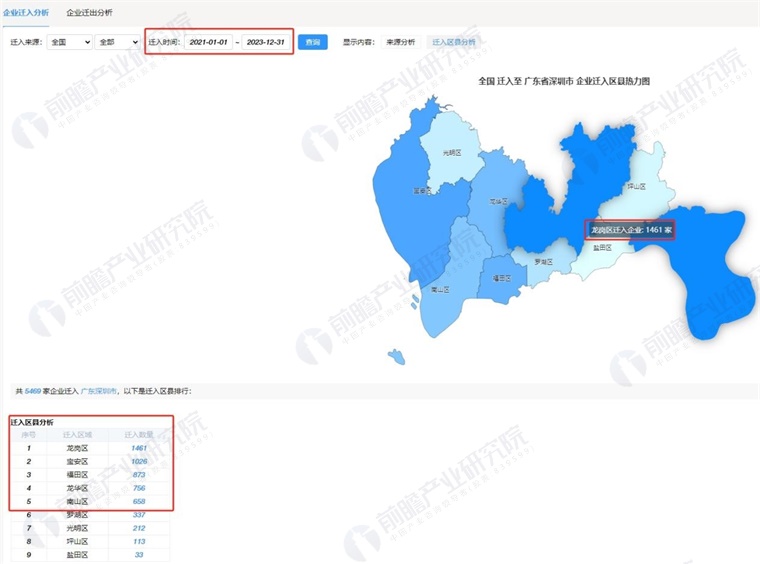Select 福田区 region on the map
Viewport: 760px width, 564px height.
[x=502, y=278]
